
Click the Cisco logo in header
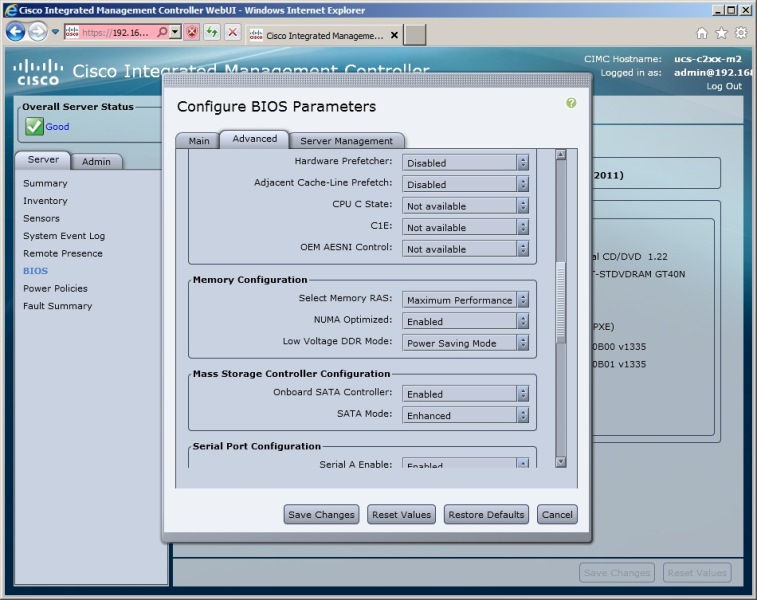point(38,73)
